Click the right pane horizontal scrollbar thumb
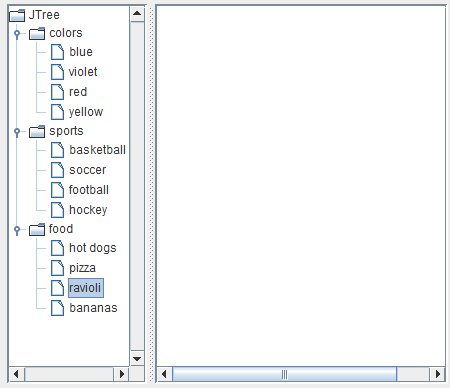 284,374
